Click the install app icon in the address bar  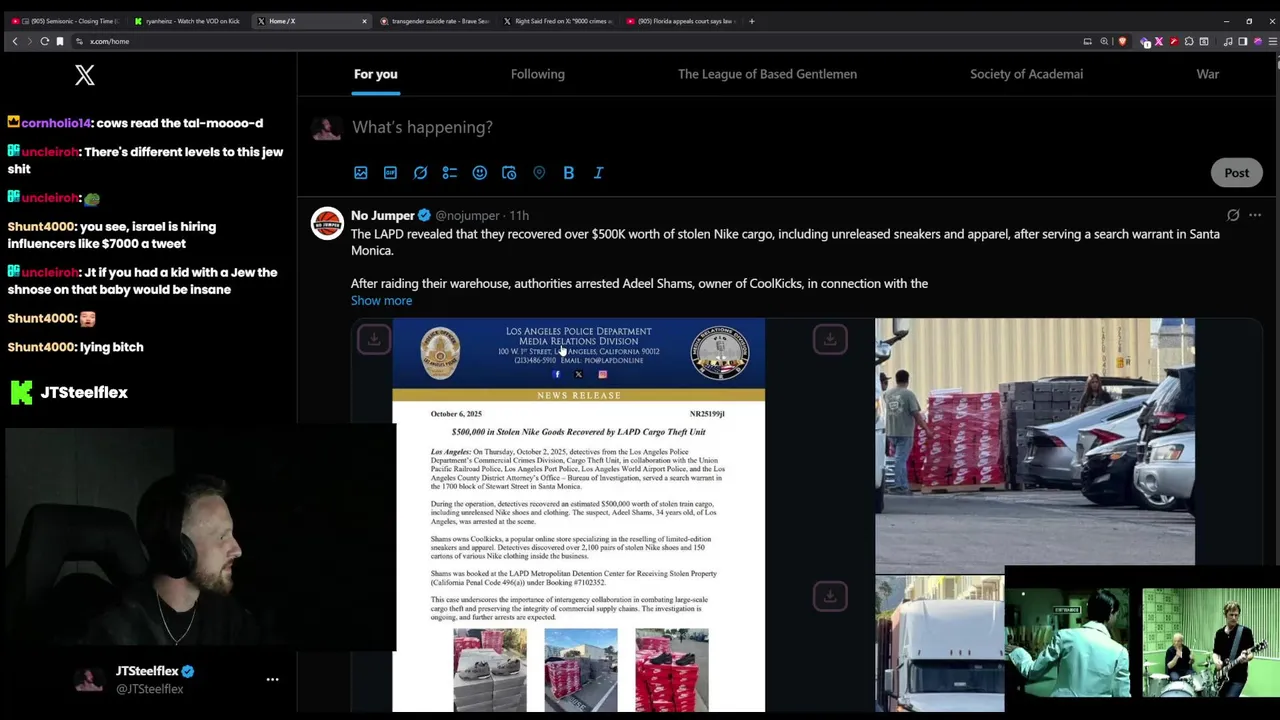coord(1087,41)
